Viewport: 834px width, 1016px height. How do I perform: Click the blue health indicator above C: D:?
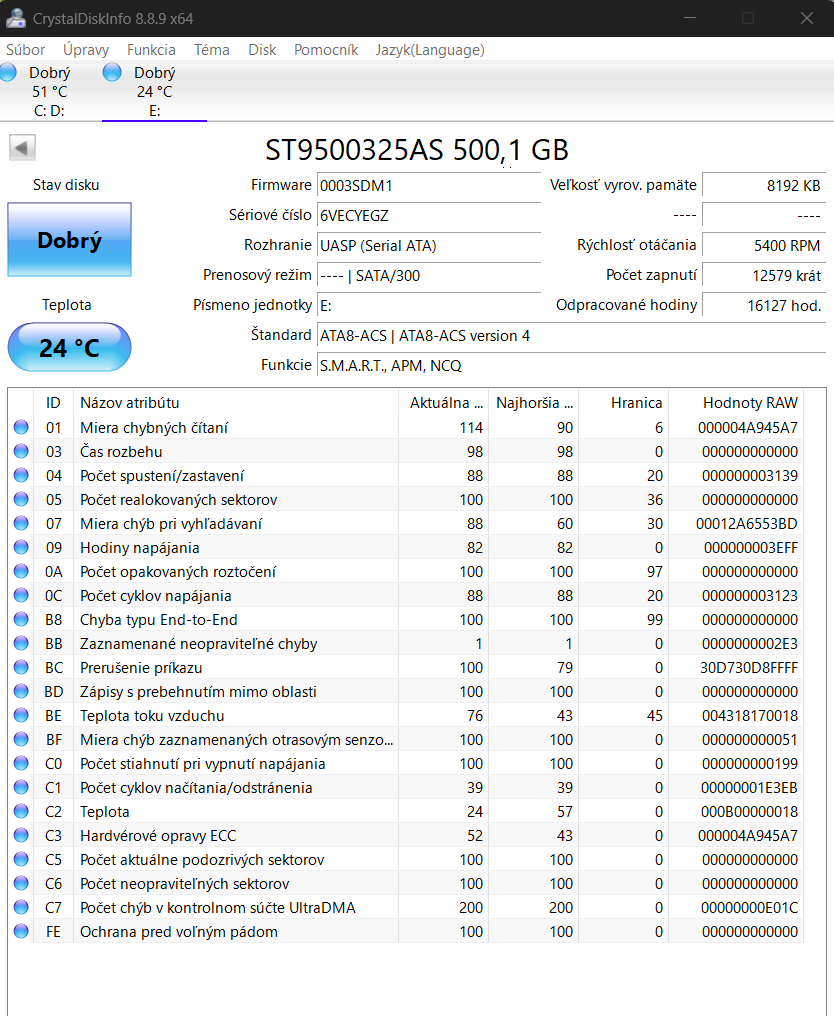point(8,72)
